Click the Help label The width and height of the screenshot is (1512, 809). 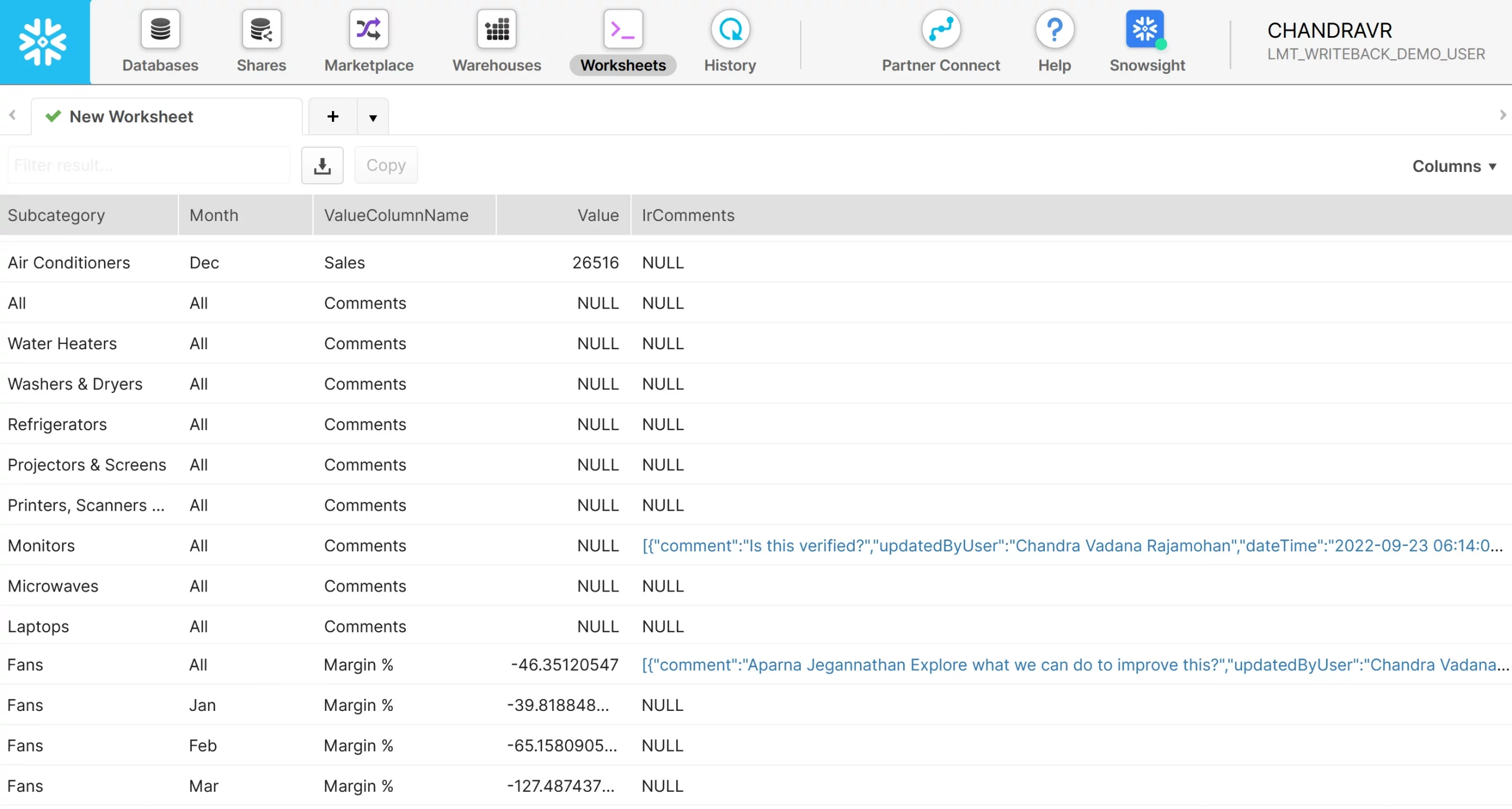tap(1054, 65)
